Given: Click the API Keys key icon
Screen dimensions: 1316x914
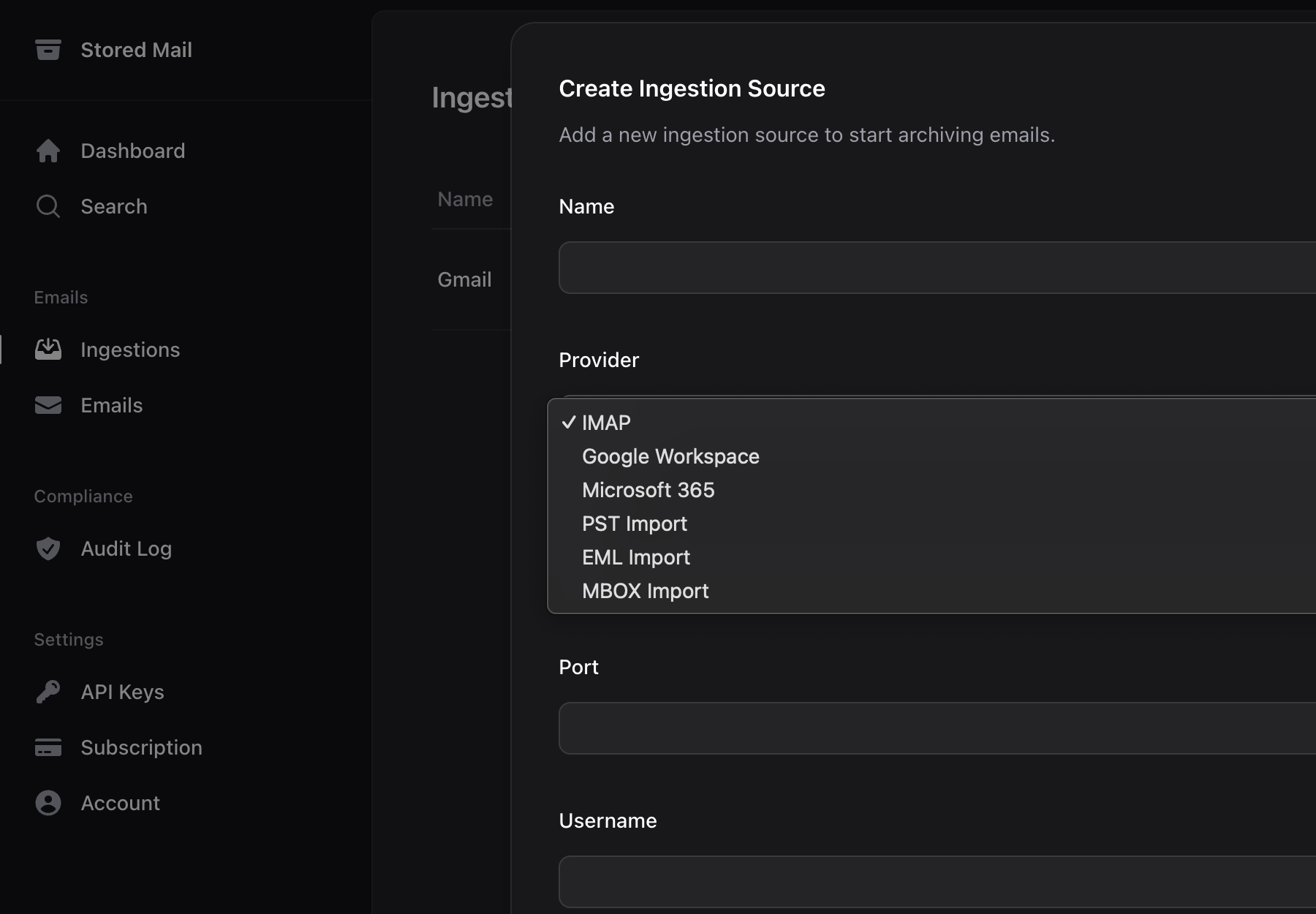Looking at the screenshot, I should click(x=48, y=692).
